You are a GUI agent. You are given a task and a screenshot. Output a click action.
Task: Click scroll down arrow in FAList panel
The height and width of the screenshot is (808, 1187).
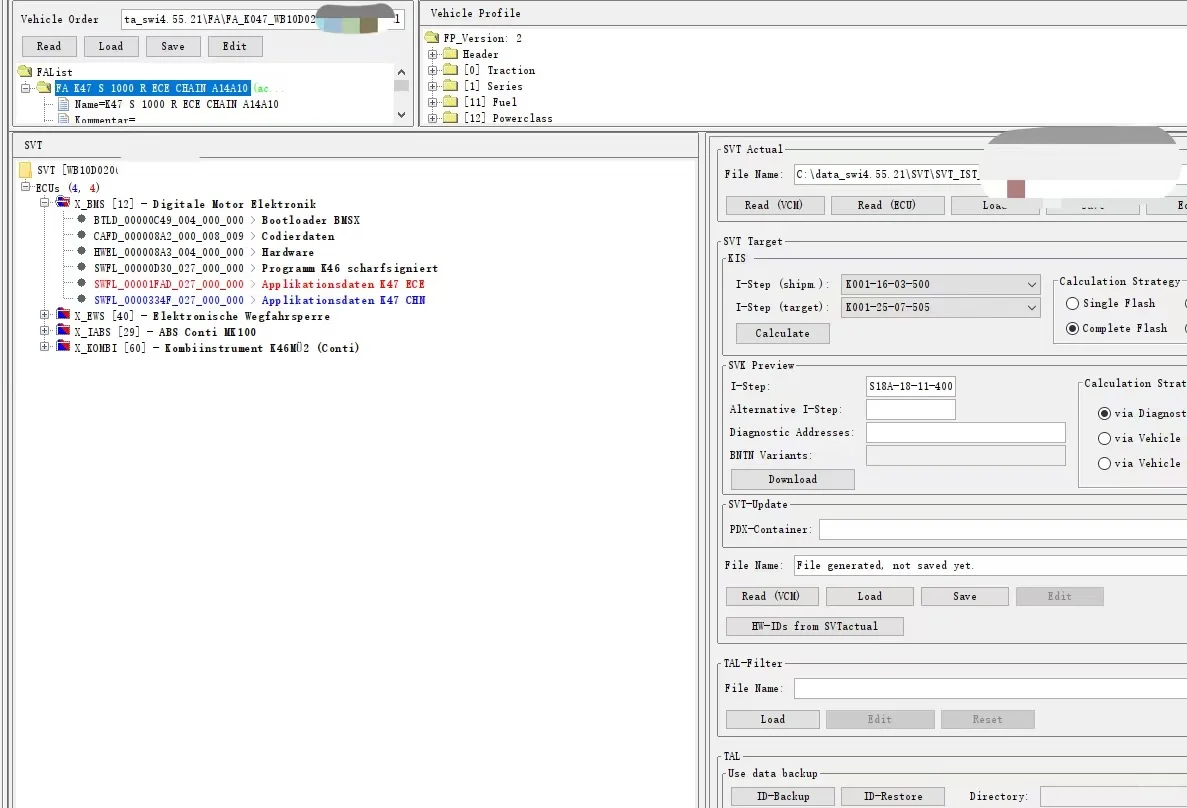(x=401, y=115)
